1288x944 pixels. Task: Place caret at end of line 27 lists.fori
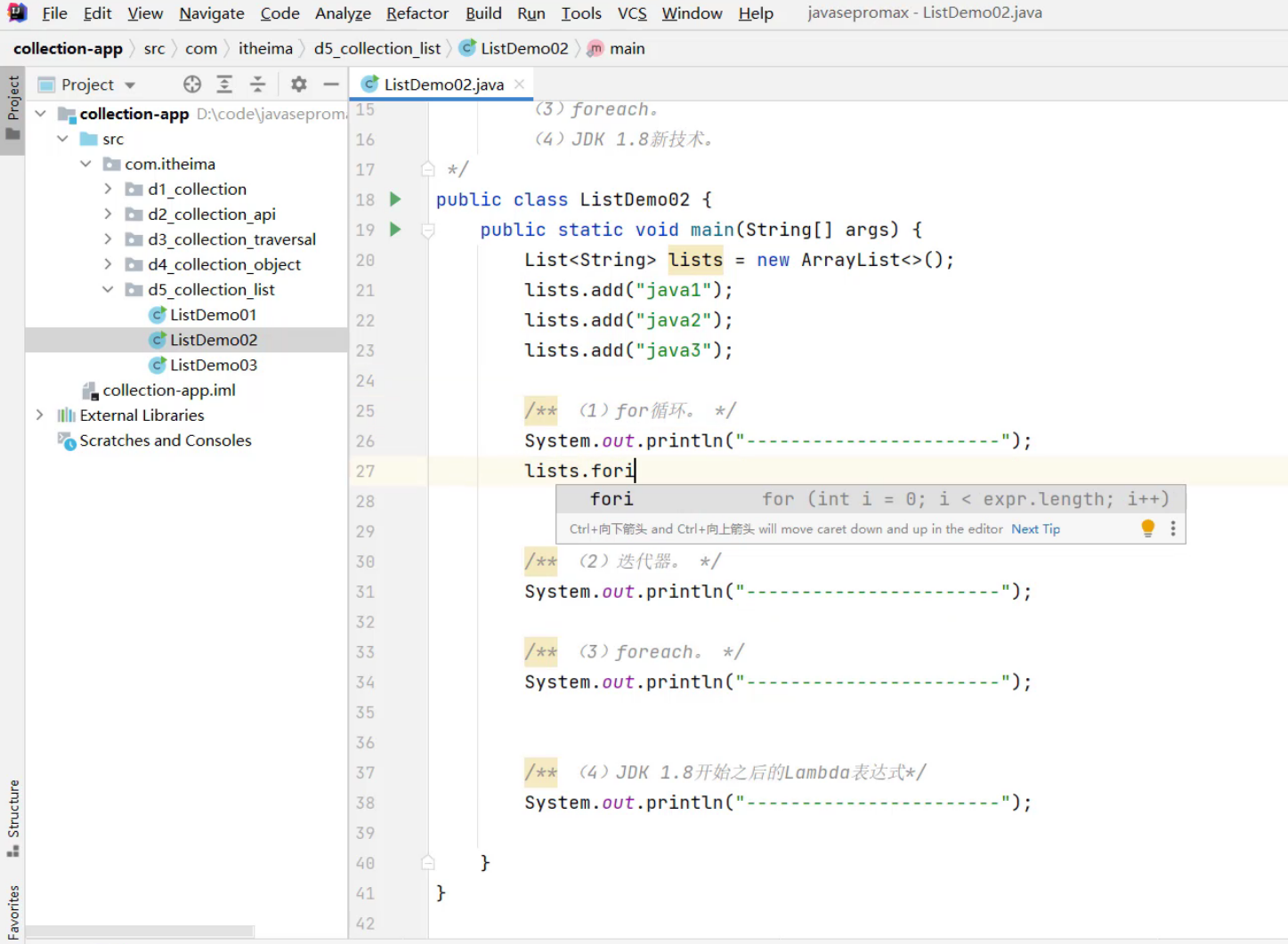pyautogui.click(x=636, y=471)
